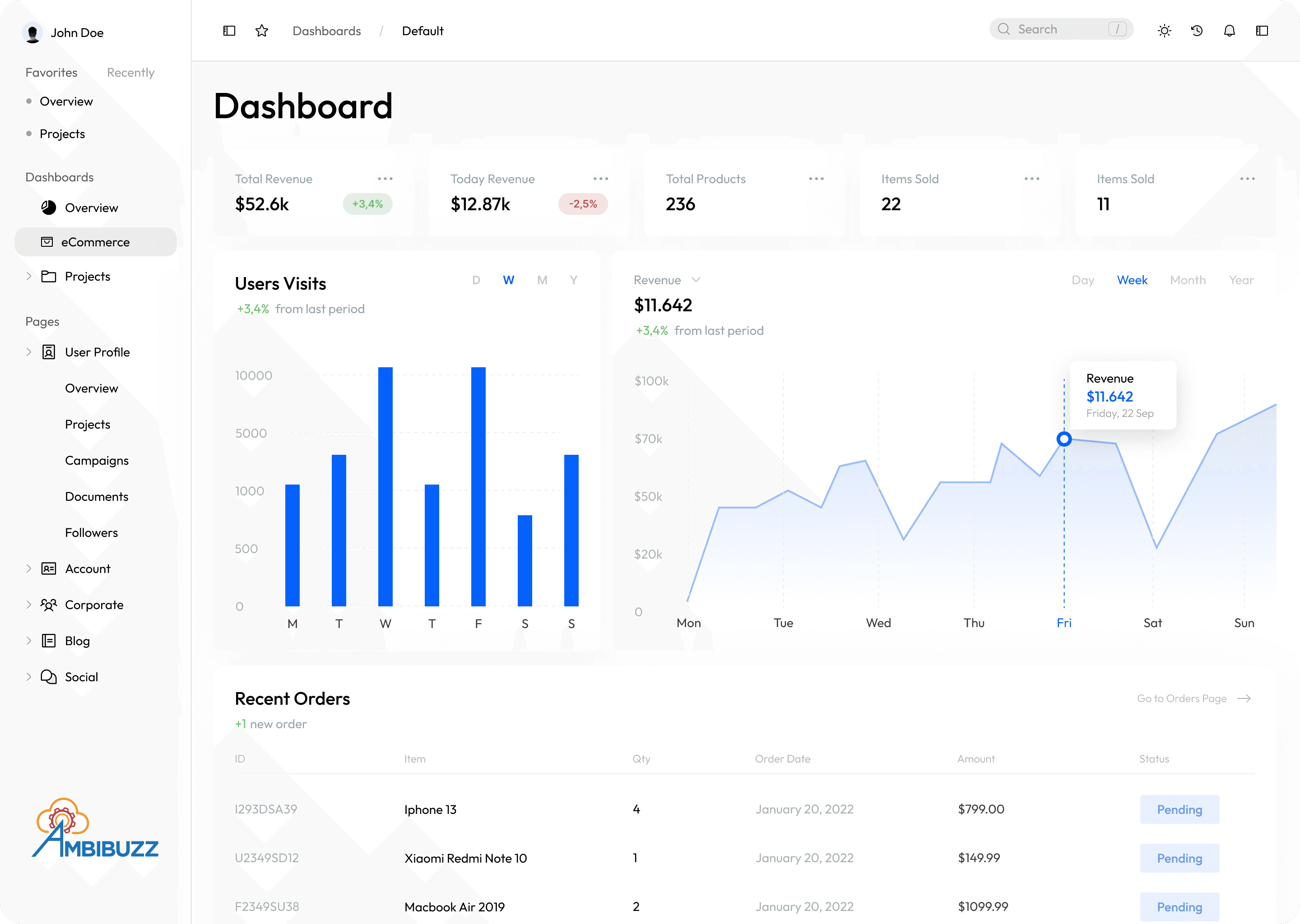Click Pending status for Iphone 13
The image size is (1300, 924).
pyautogui.click(x=1179, y=809)
